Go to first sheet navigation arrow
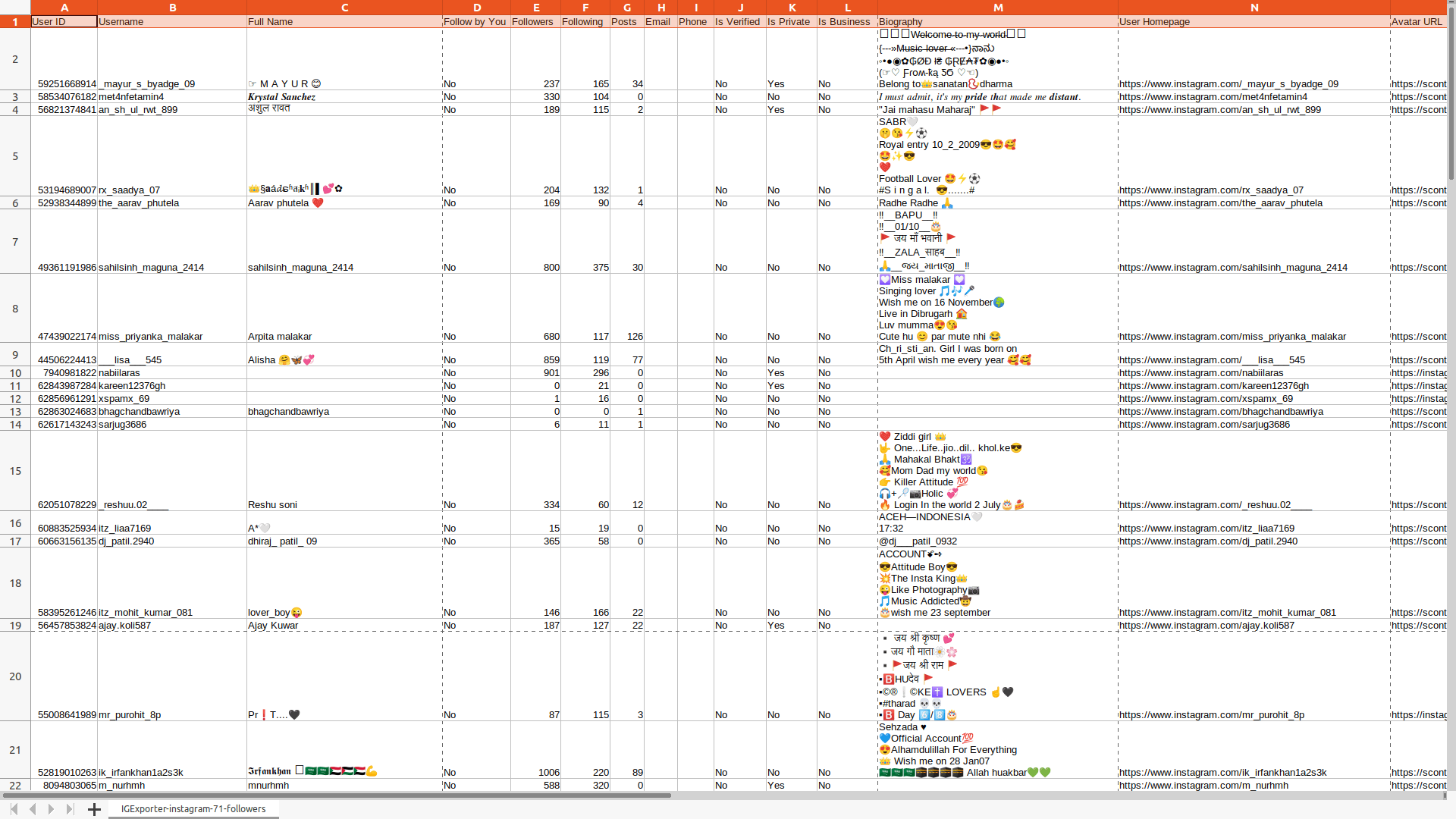 [14, 809]
